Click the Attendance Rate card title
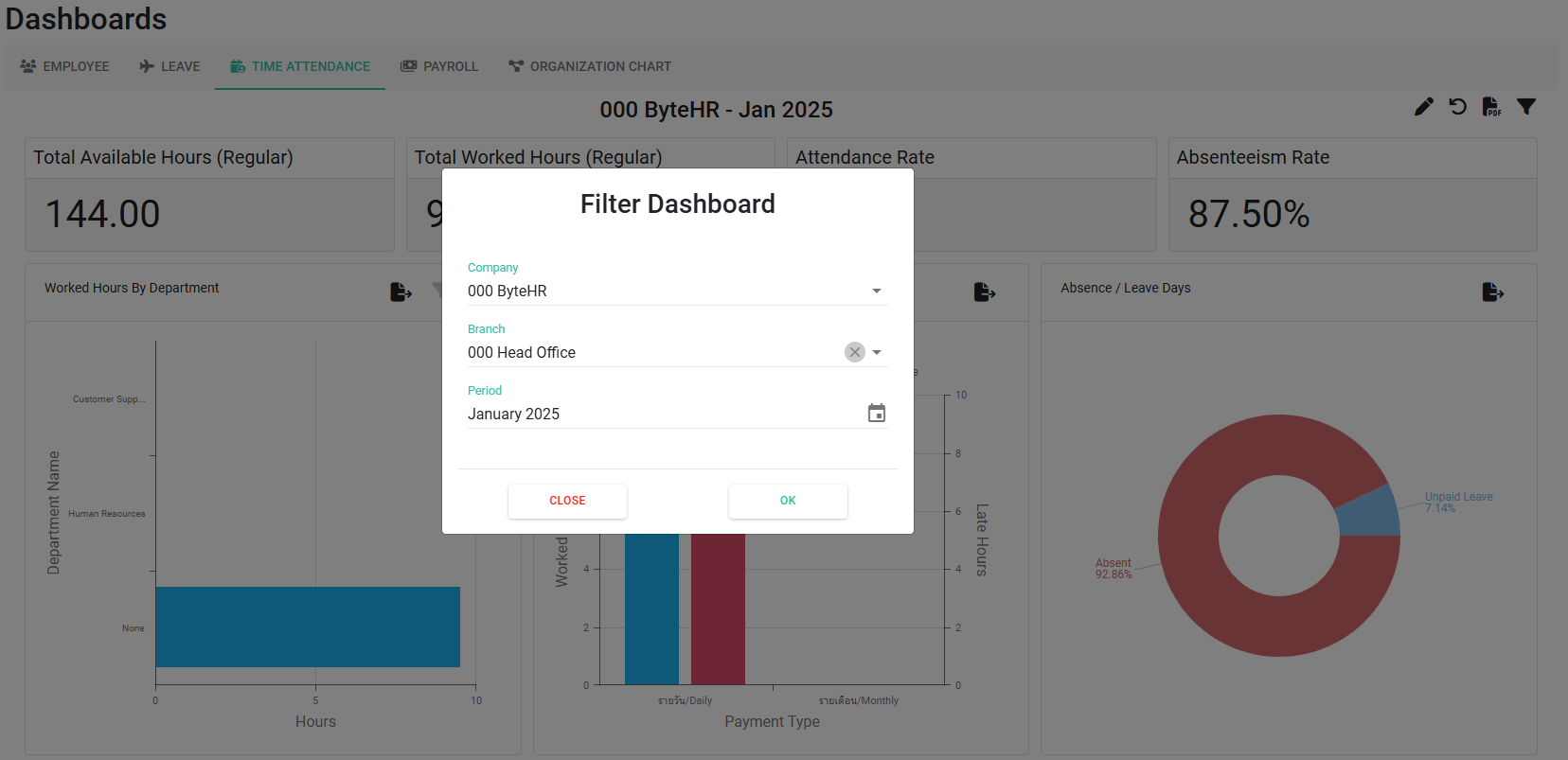Screen dimensions: 1568x760 point(864,157)
